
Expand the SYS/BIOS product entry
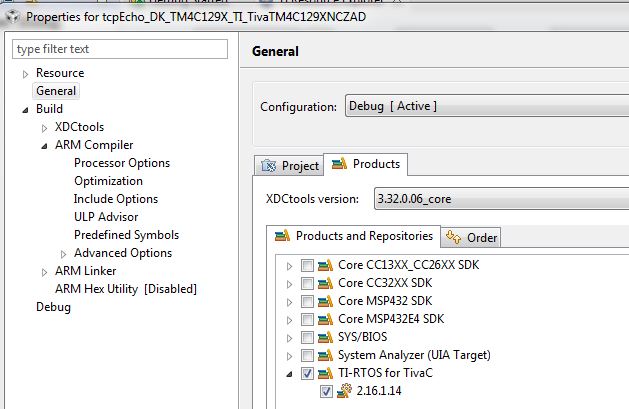[290, 338]
